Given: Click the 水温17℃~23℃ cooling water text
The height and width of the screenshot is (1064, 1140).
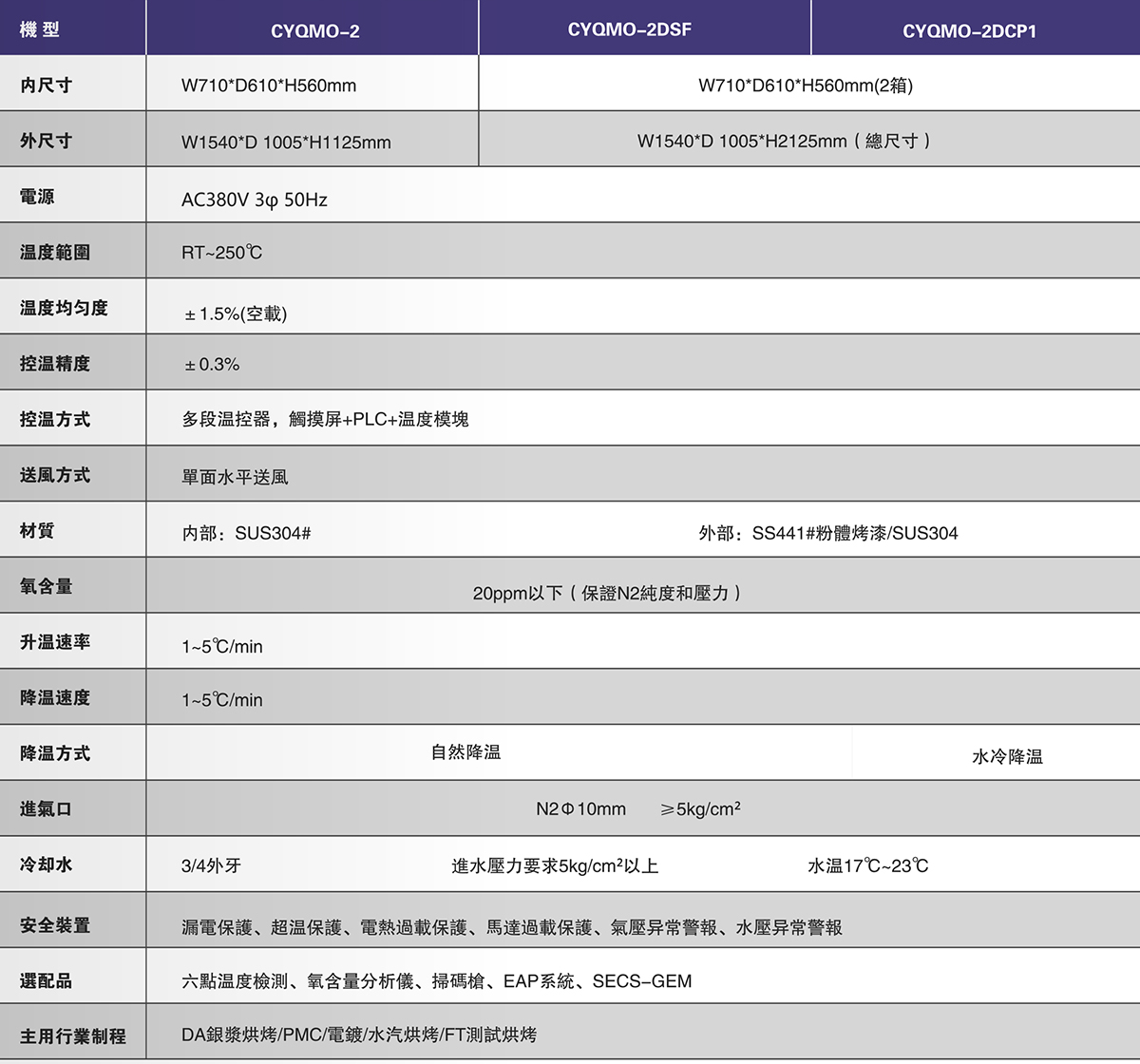Looking at the screenshot, I should 867,865.
